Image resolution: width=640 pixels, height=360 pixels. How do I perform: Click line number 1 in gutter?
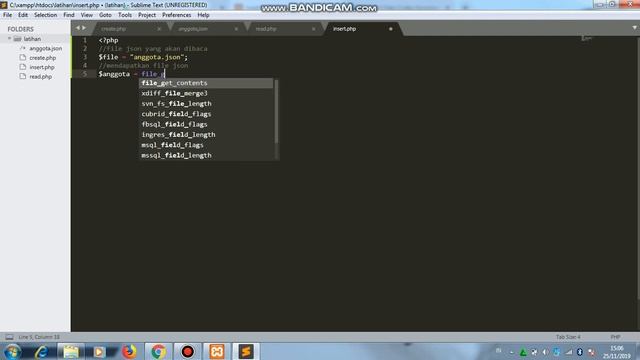pyautogui.click(x=85, y=40)
